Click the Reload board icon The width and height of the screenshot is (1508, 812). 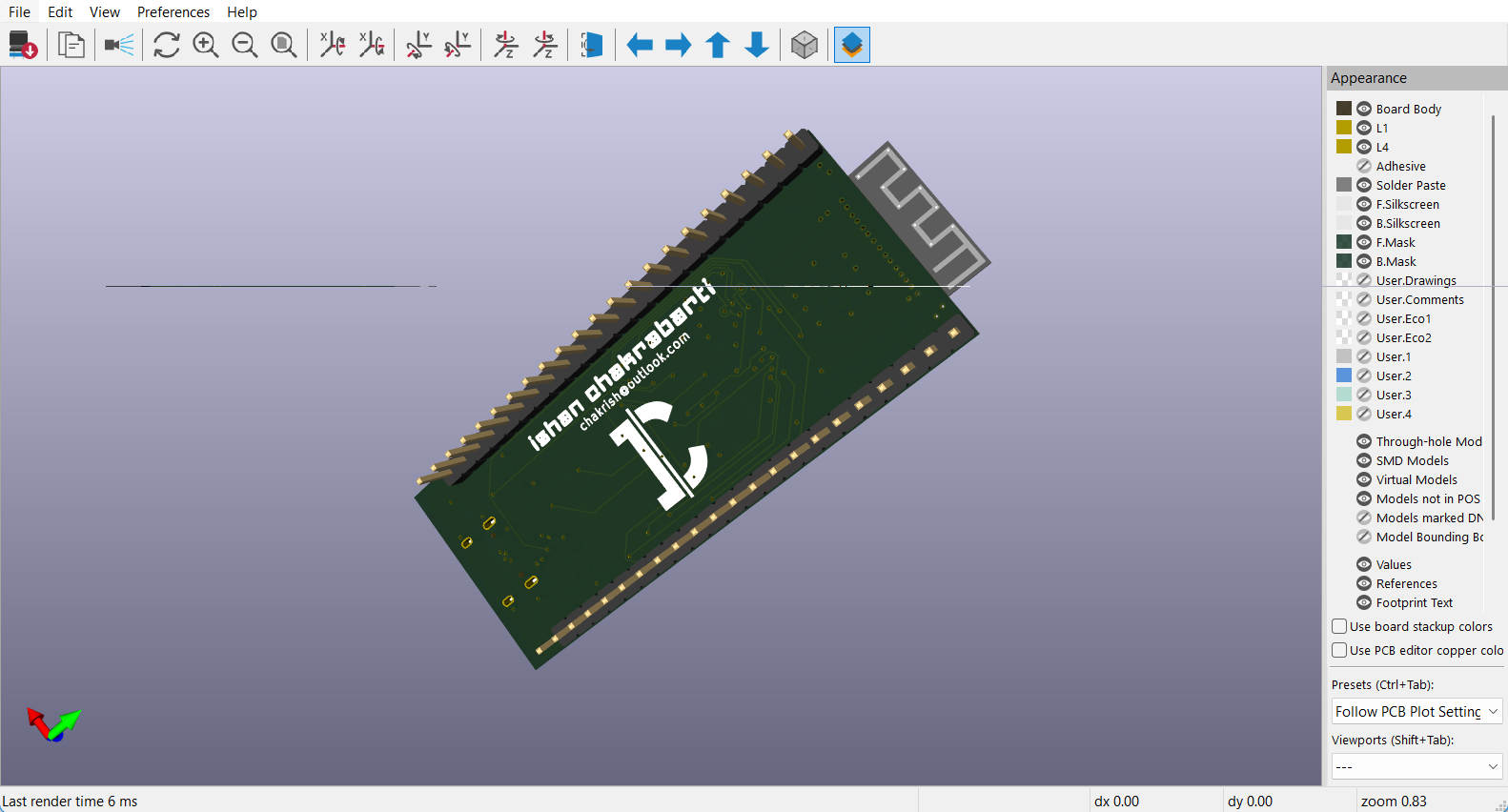pos(23,45)
